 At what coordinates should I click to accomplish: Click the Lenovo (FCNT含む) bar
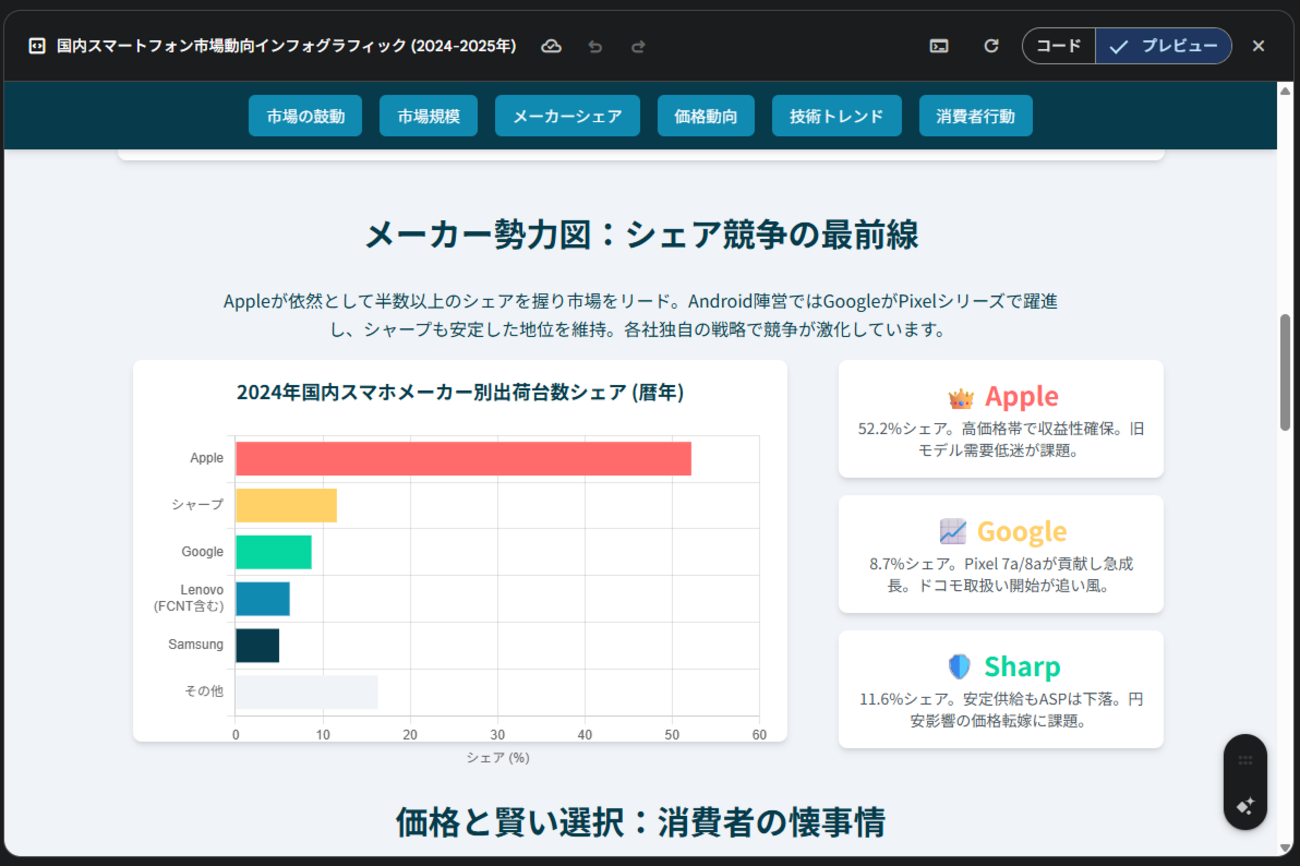point(262,598)
